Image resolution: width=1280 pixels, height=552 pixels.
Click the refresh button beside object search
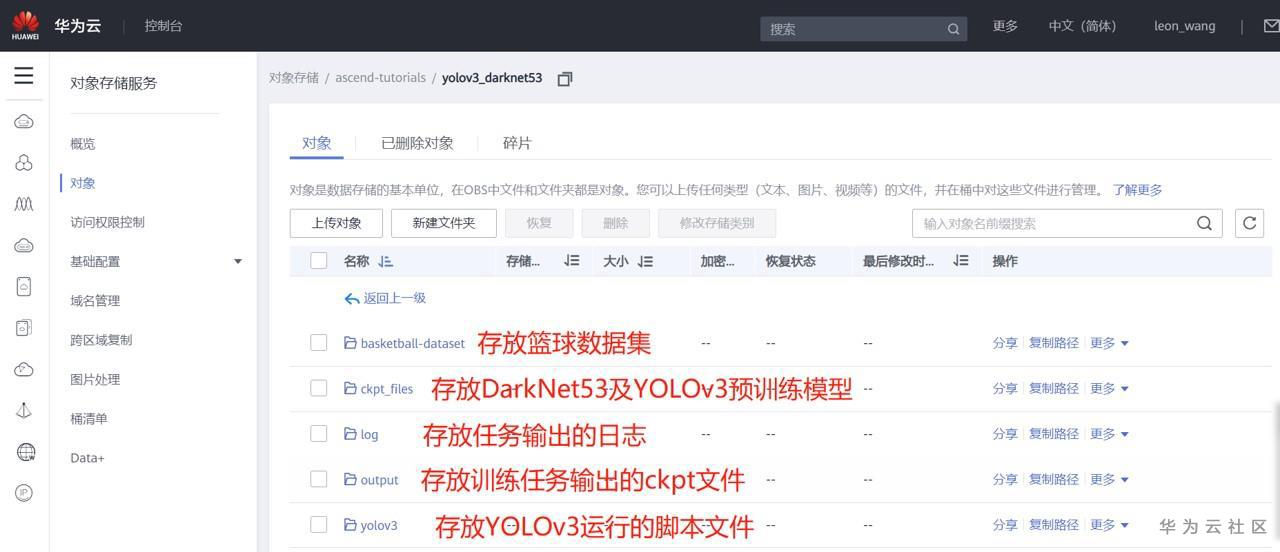click(x=1249, y=223)
